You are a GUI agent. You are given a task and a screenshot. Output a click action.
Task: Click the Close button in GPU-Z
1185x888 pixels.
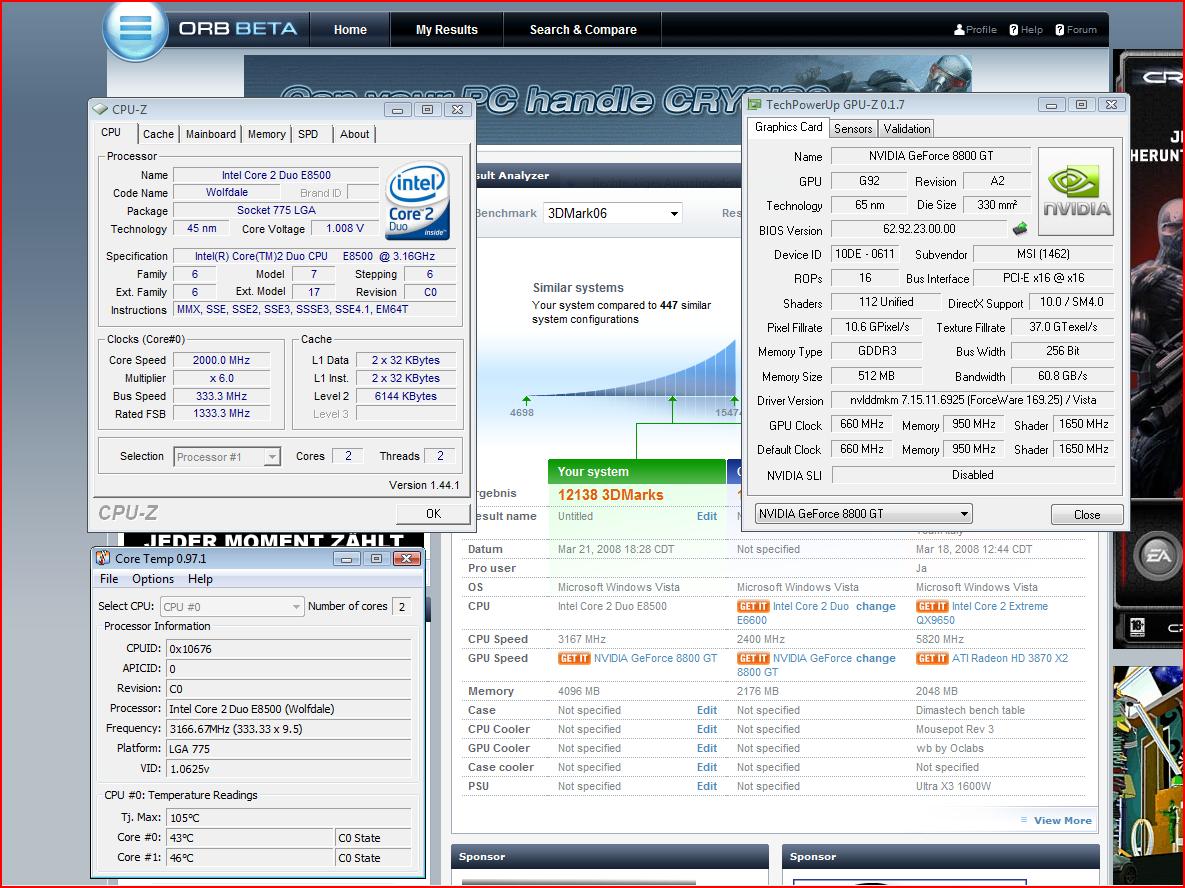coord(1087,515)
